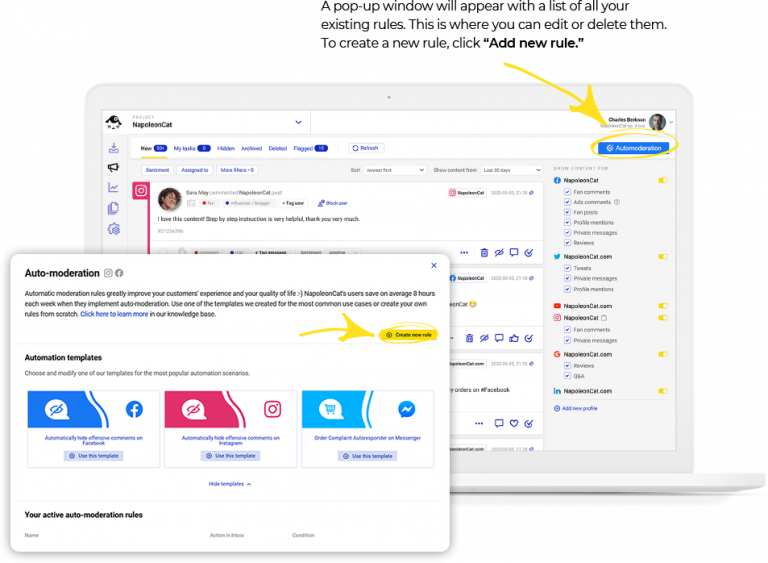The image size is (768, 563).
Task: Open Click here to learn more link
Action: pyautogui.click(x=114, y=314)
